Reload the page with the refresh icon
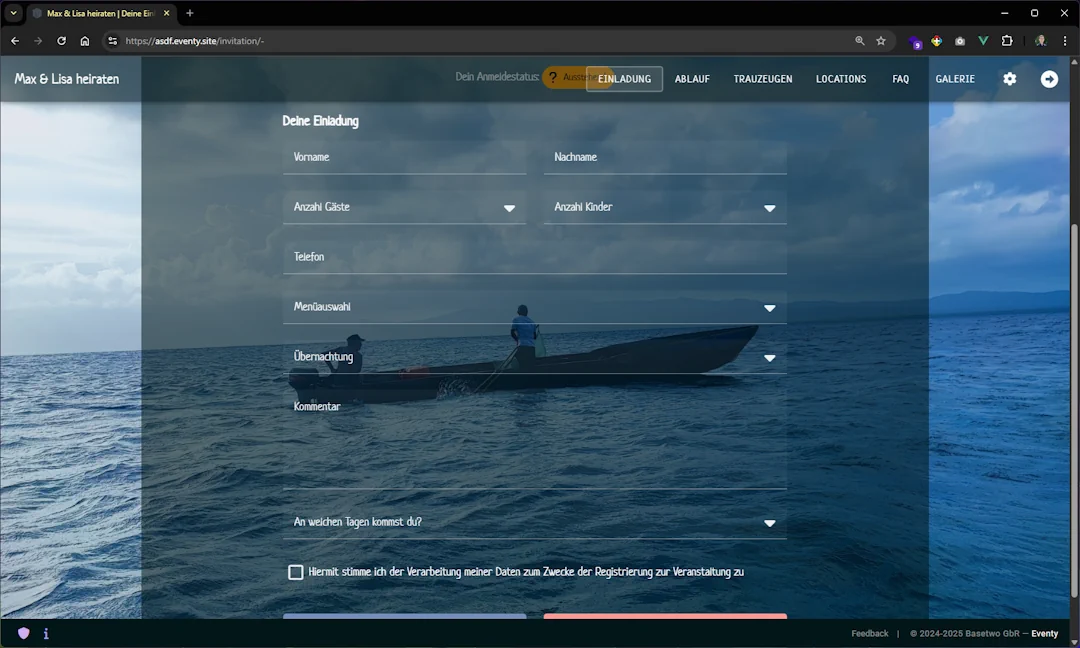Screen dimensions: 1080x648 (61, 41)
